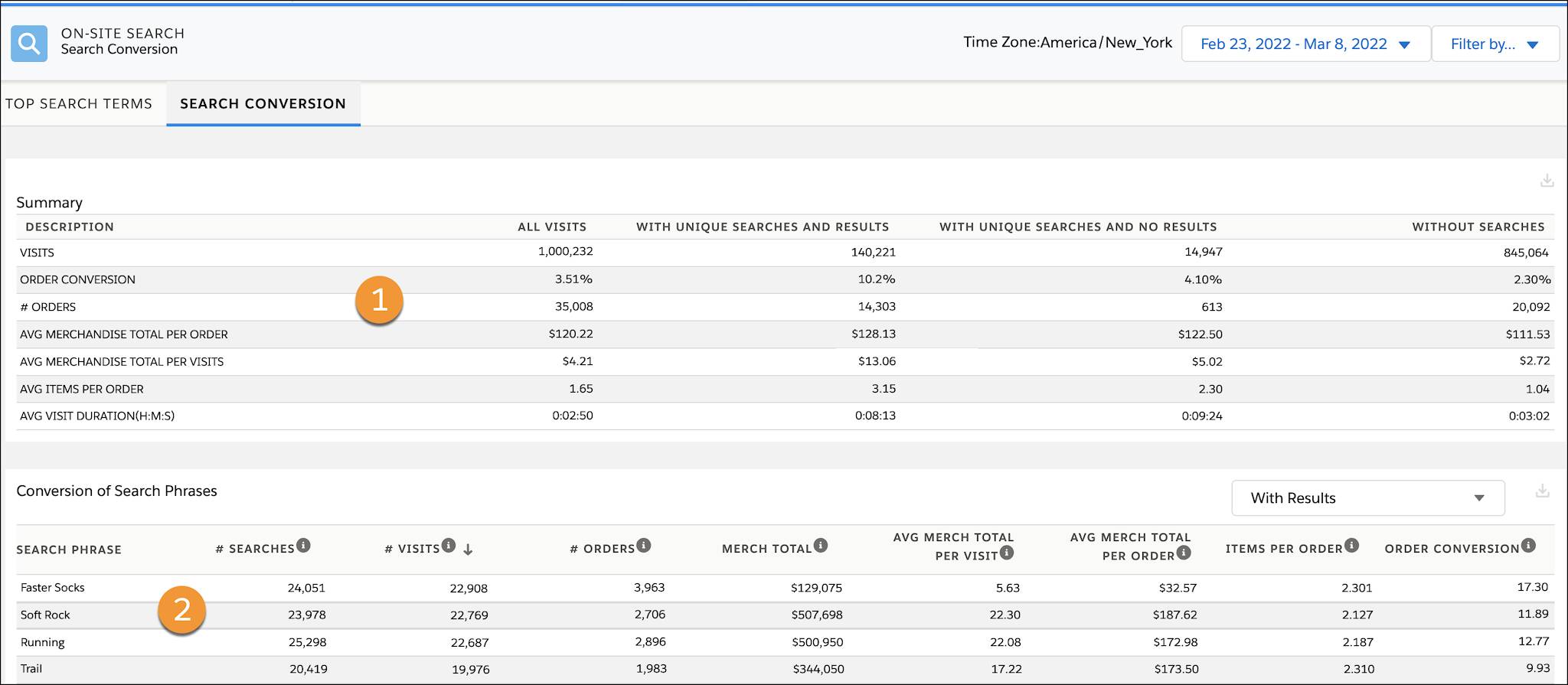Sort by # Orders column header
1568x685 pixels.
603,549
